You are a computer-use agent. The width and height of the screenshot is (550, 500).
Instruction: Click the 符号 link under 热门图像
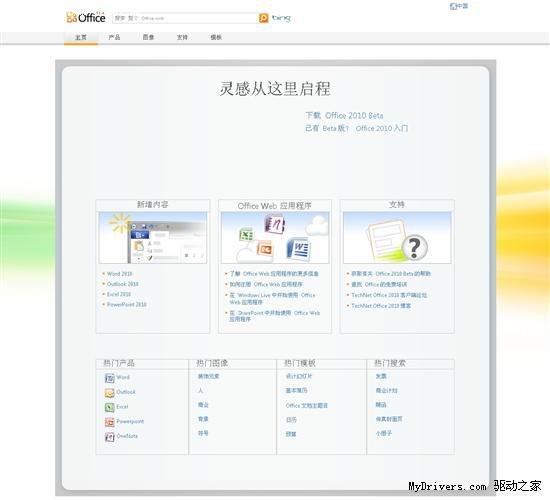click(x=203, y=433)
